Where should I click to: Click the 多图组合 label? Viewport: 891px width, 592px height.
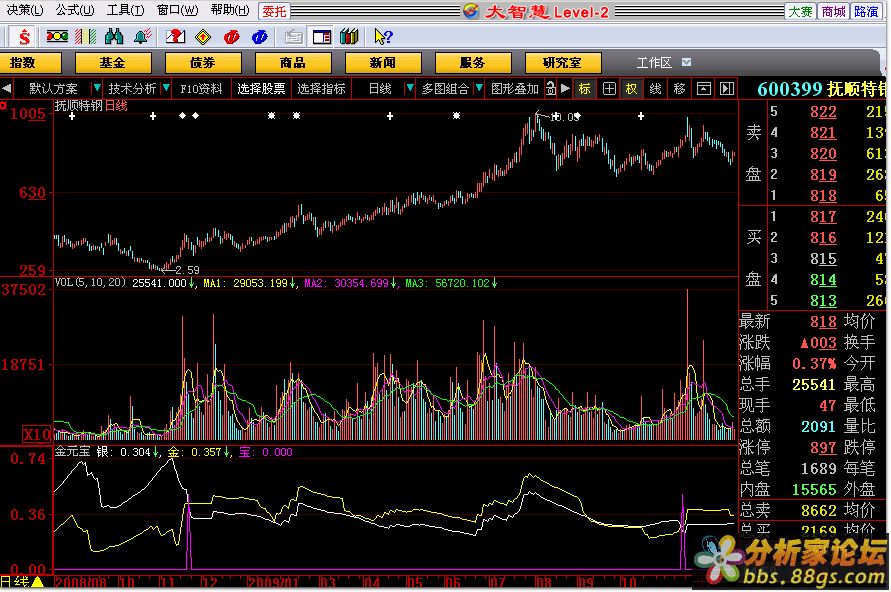446,89
